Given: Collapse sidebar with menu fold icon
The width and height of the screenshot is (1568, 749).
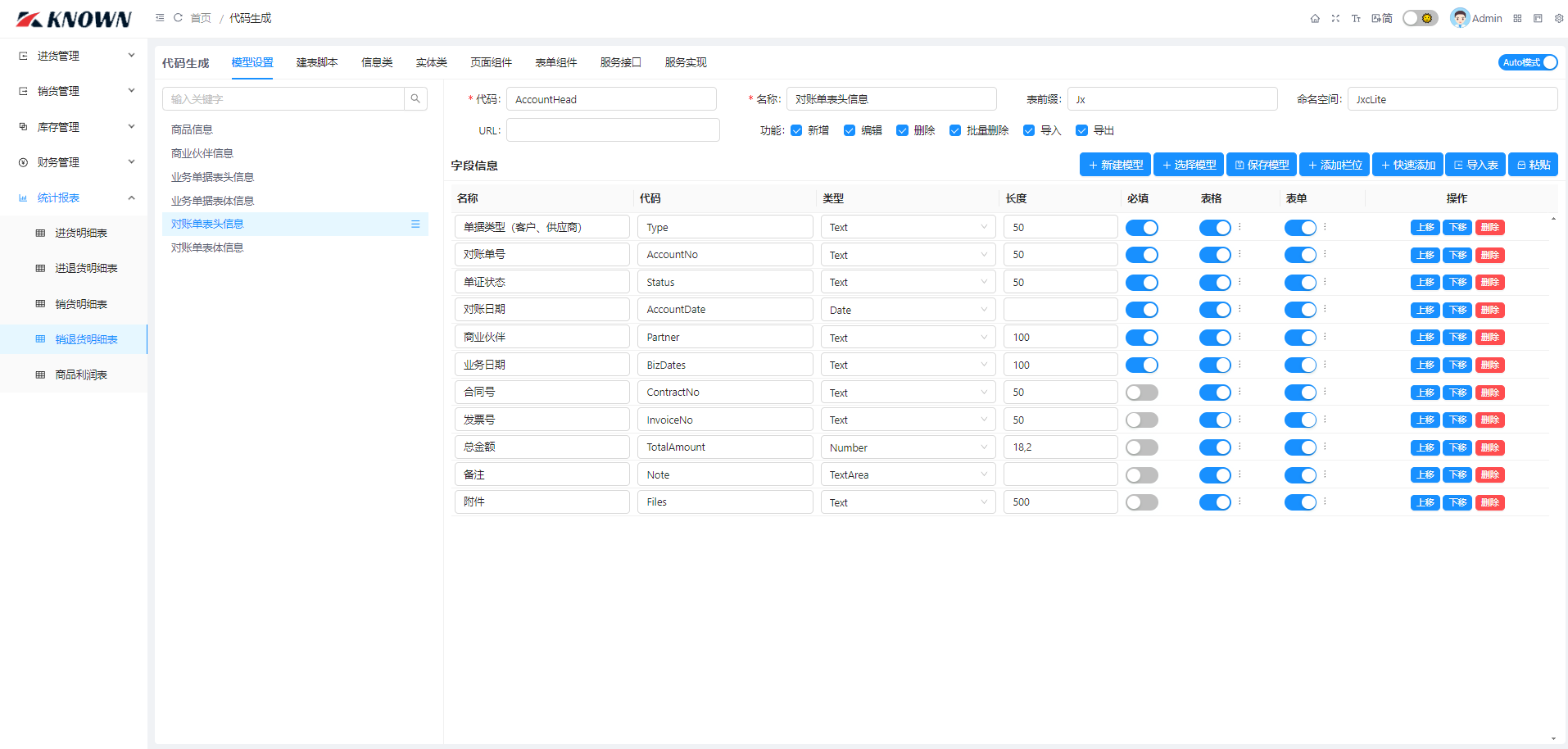Looking at the screenshot, I should (x=160, y=18).
